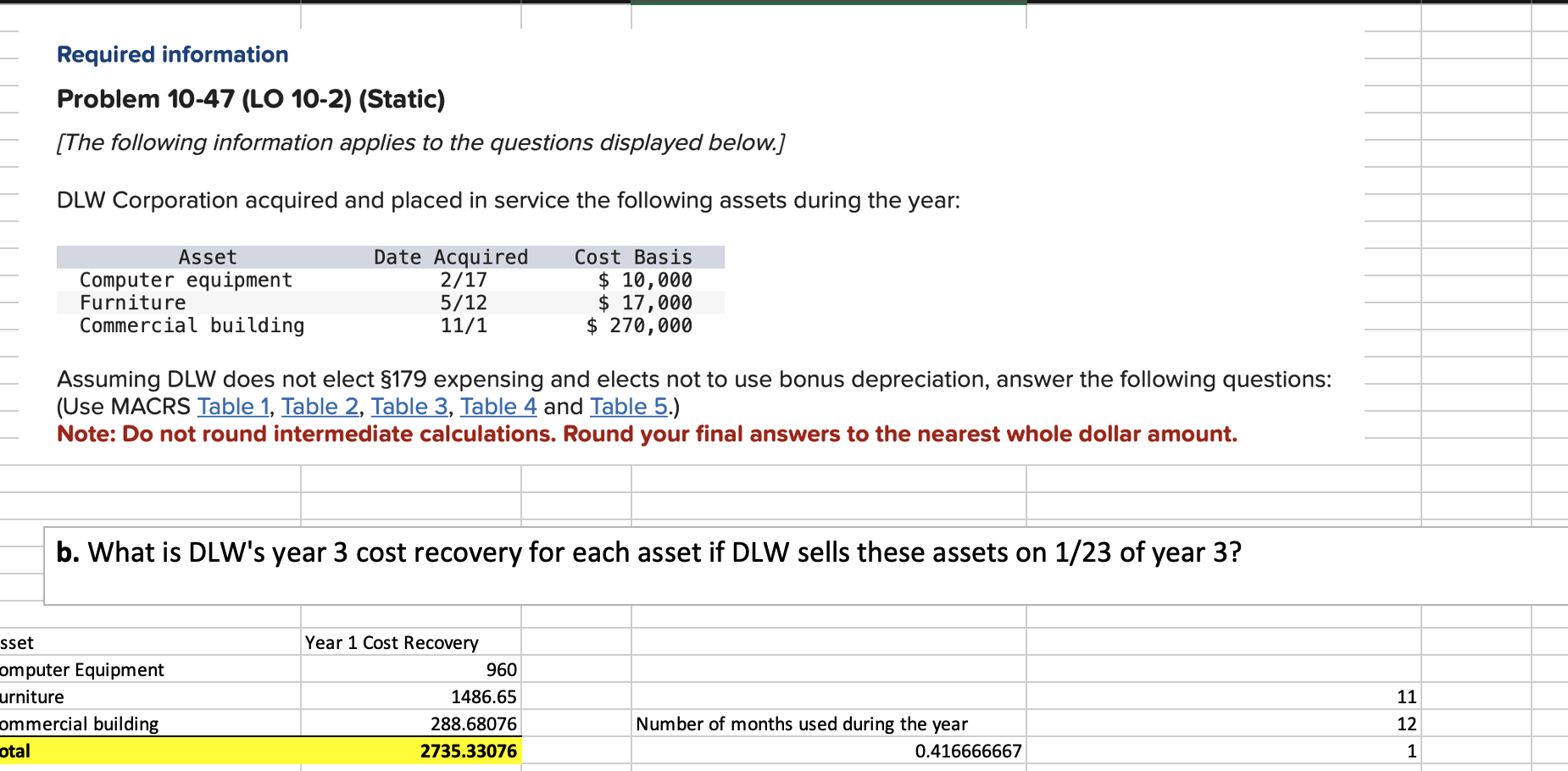The height and width of the screenshot is (771, 1568).
Task: Open the Table 1 MACRS link
Action: click(x=232, y=407)
